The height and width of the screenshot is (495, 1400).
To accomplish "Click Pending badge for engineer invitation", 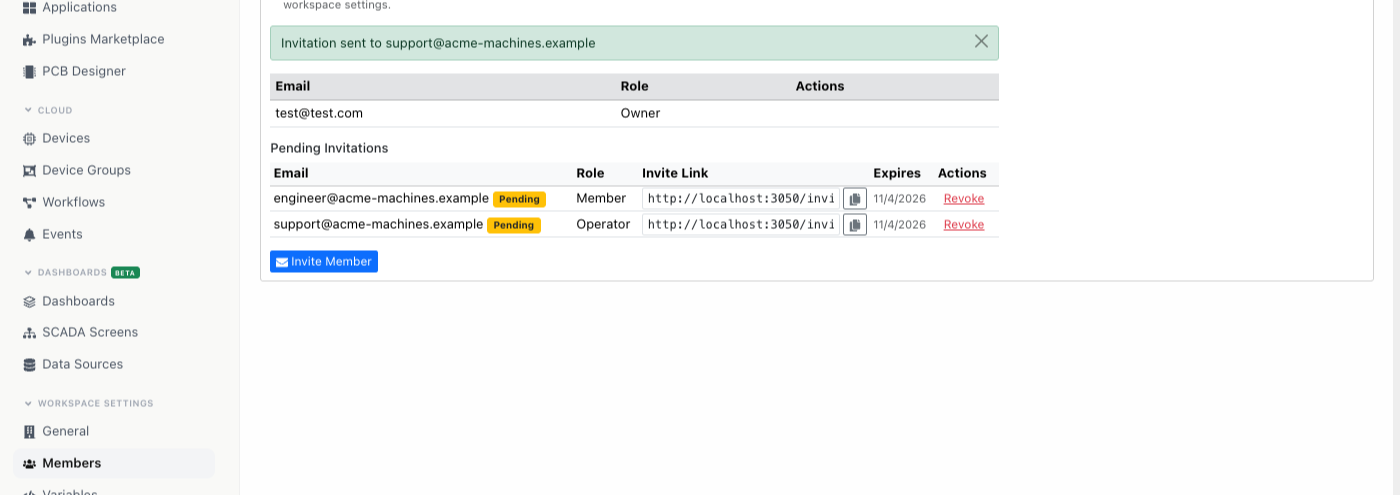I will [519, 199].
